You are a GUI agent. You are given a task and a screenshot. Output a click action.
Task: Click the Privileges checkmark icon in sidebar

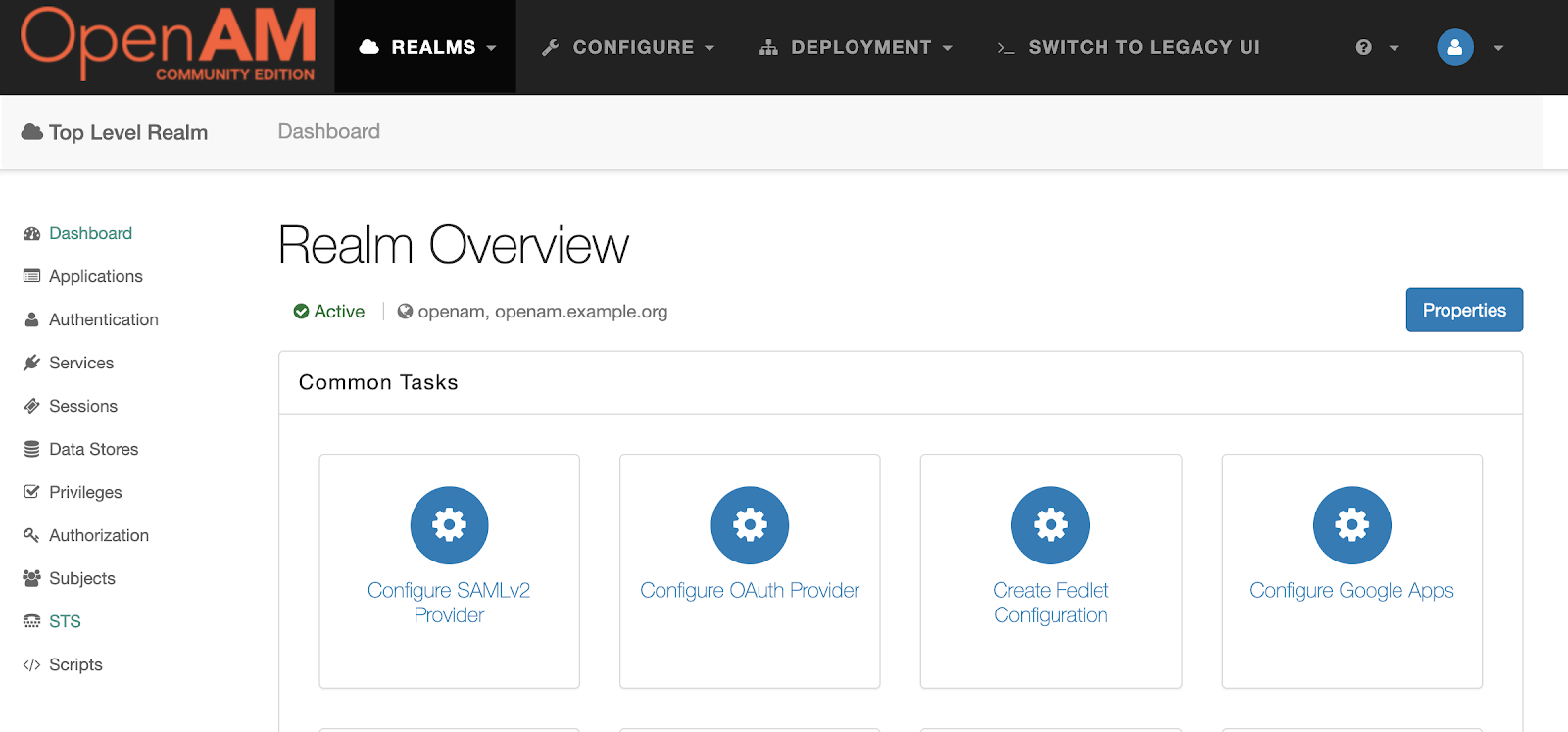point(31,492)
